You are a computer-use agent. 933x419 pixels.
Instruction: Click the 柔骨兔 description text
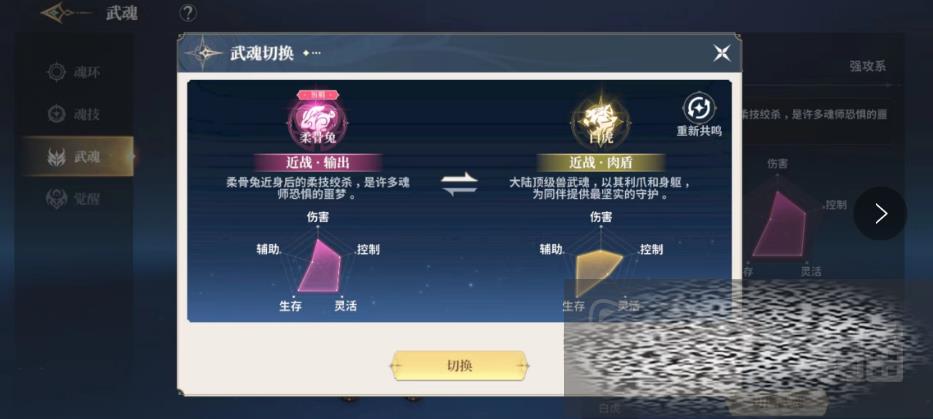tap(318, 188)
